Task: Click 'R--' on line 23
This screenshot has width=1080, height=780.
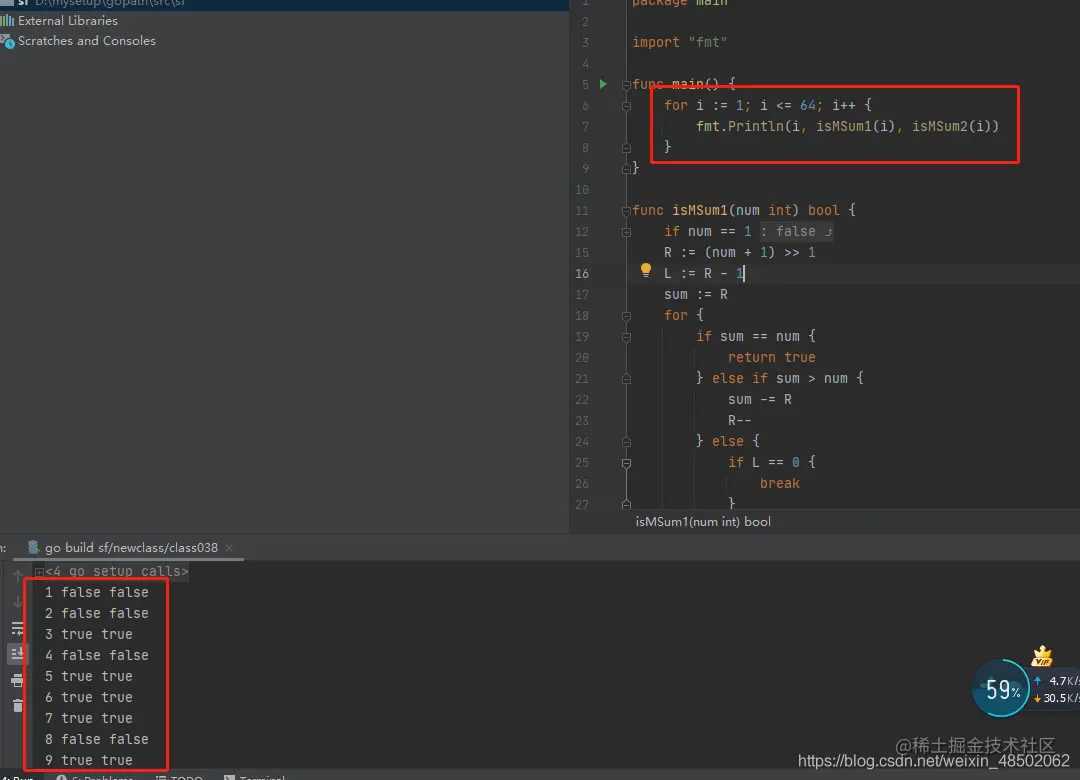Action: 739,420
